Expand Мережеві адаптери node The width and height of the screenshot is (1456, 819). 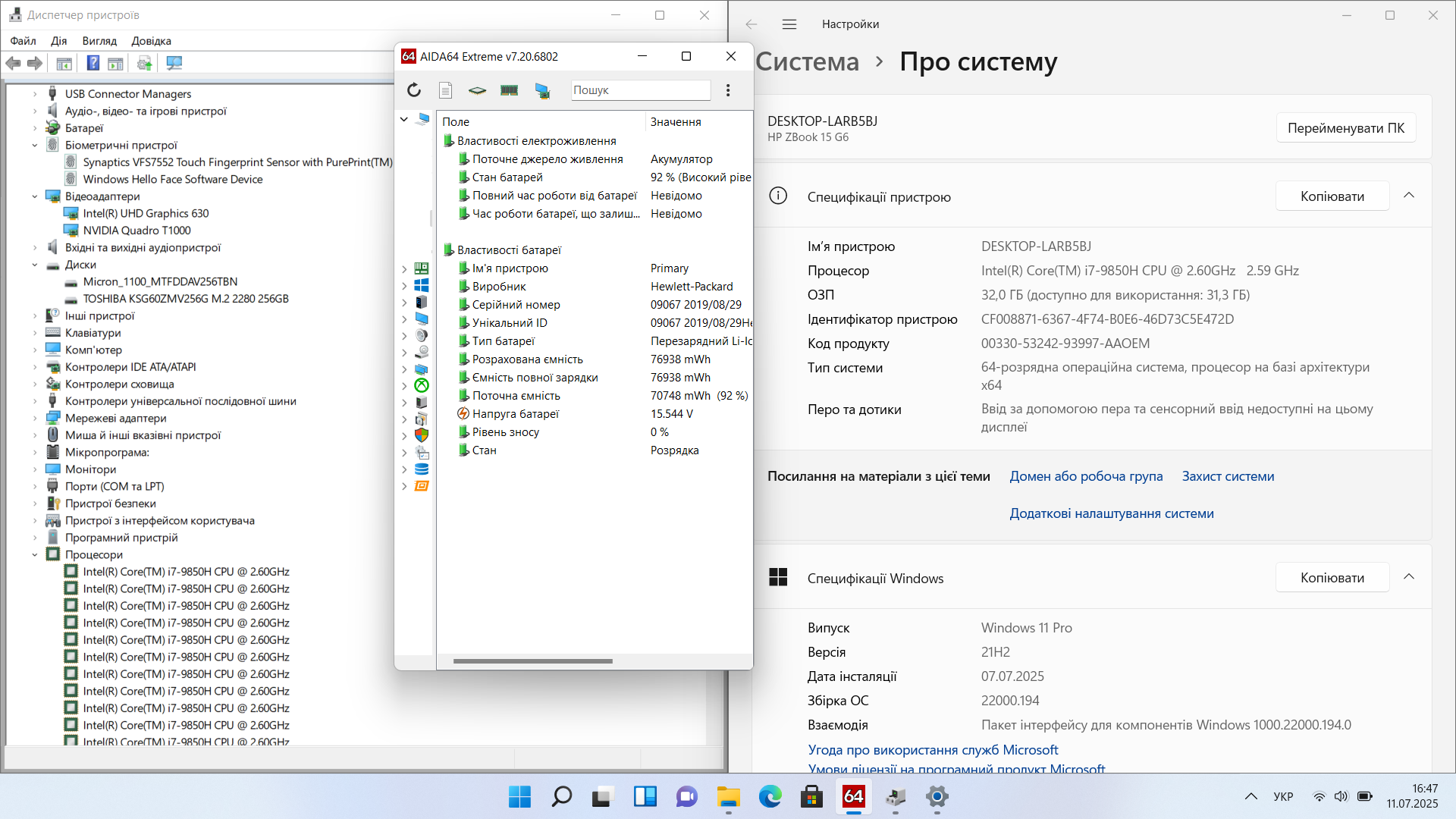point(35,418)
